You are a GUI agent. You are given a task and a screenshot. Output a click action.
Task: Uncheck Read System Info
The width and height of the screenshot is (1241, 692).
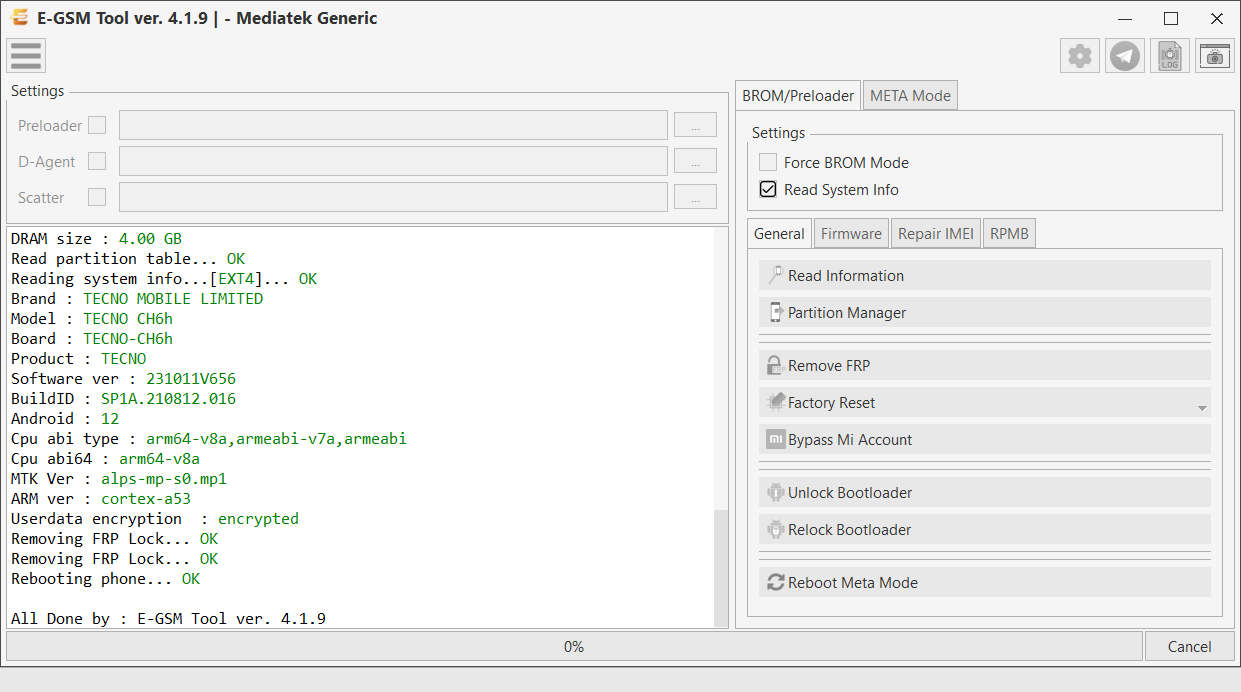(768, 189)
